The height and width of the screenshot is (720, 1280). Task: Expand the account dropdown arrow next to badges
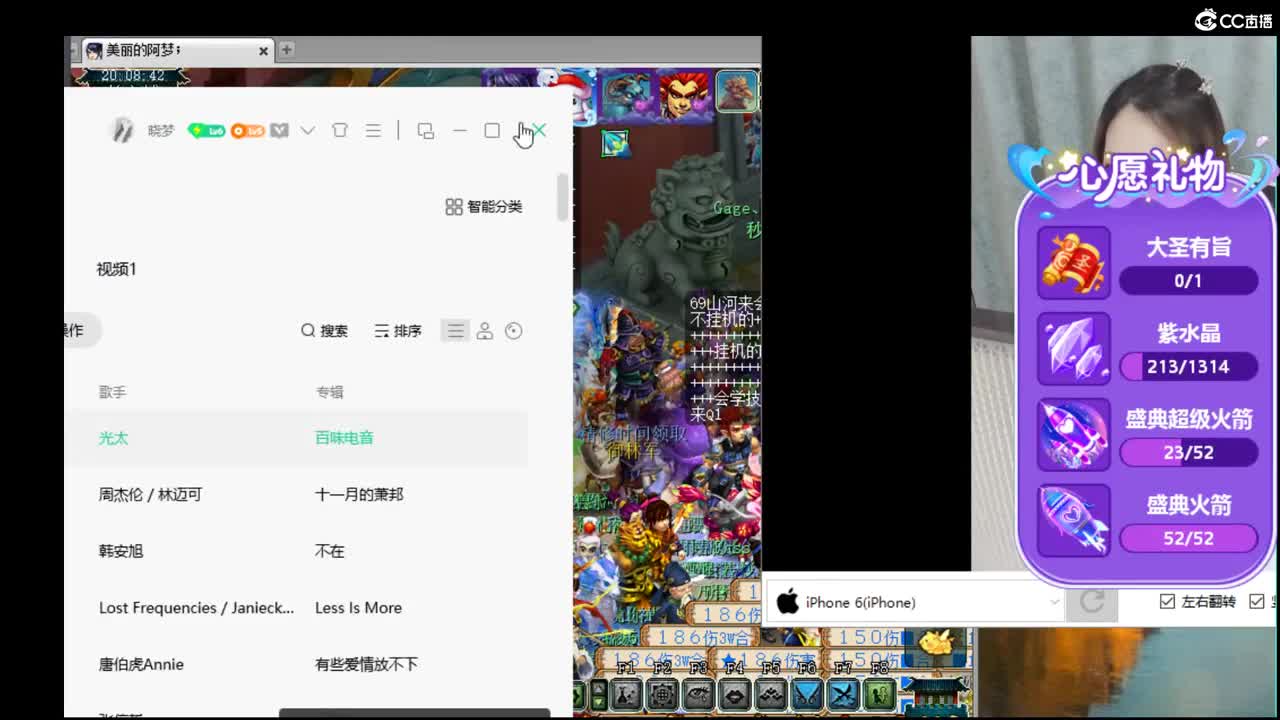click(x=308, y=131)
